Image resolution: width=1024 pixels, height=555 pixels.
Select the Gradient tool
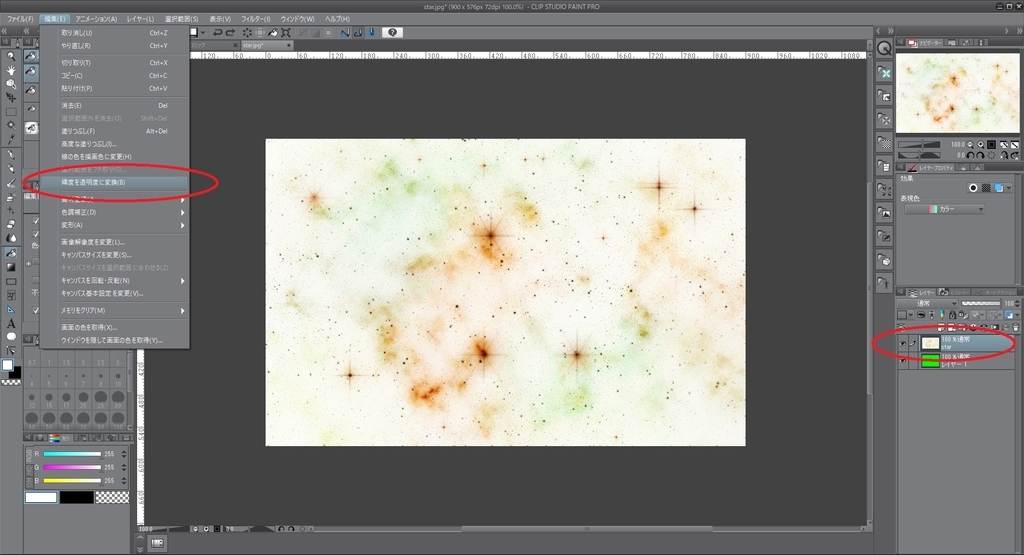pos(11,267)
